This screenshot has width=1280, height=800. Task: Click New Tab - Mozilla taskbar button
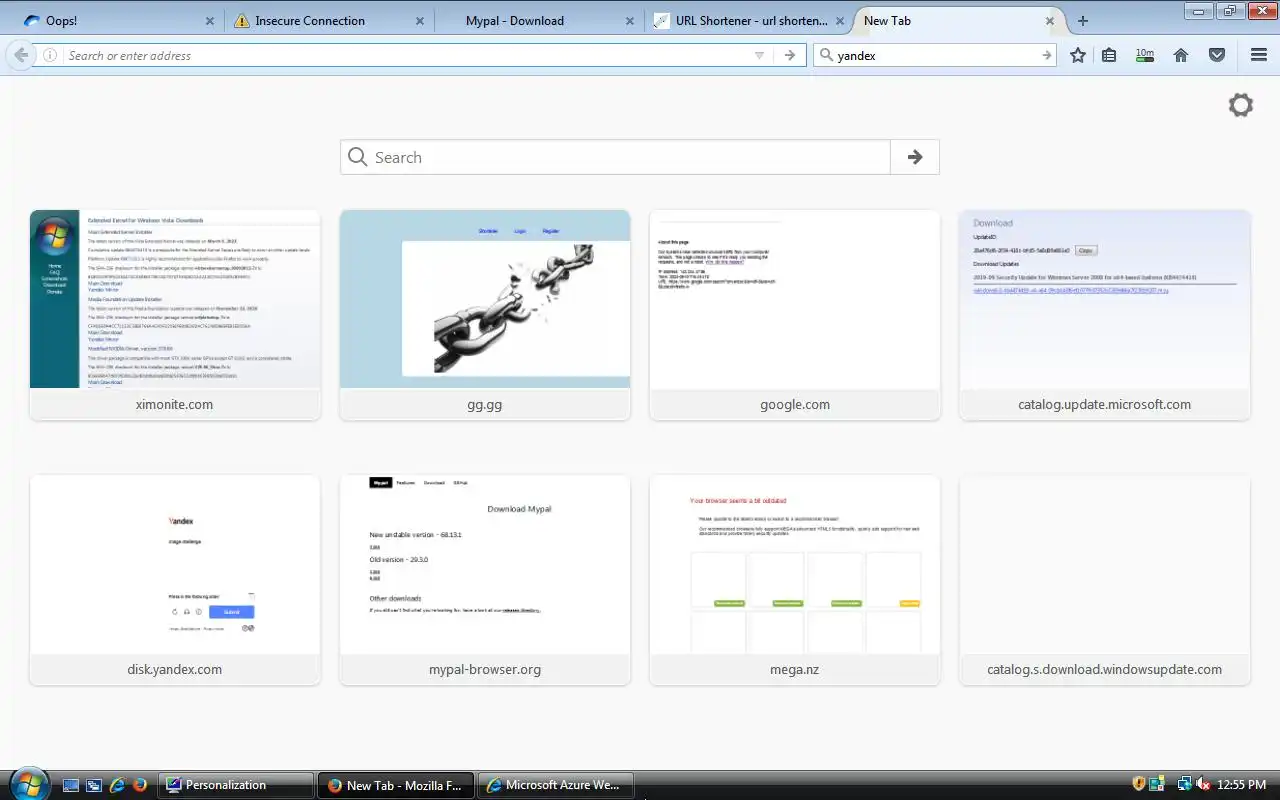point(396,785)
